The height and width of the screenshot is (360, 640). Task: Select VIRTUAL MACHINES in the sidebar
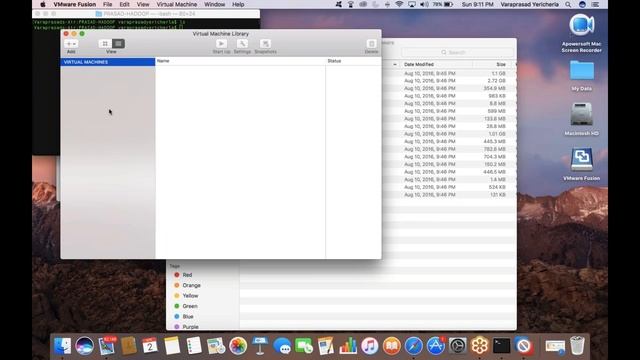[x=108, y=62]
